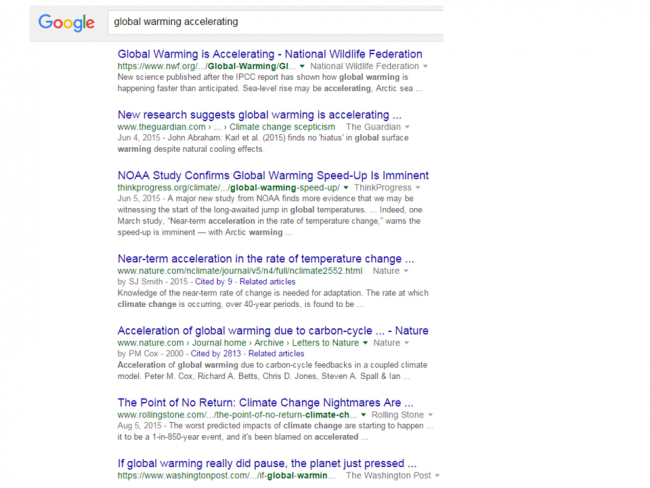
Task: Open the dropdown arrow beside 'National Wildlife Federation' source
Action: [425, 66]
